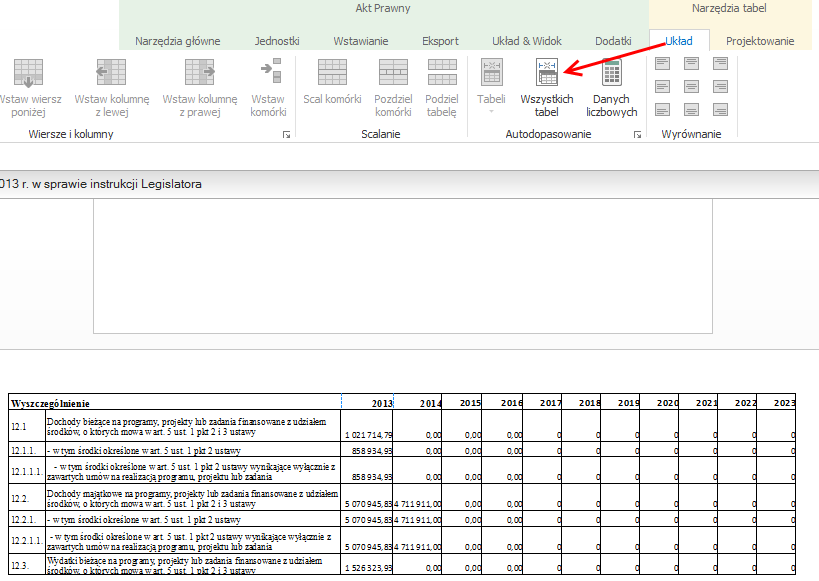The width and height of the screenshot is (819, 581).
Task: Click the 'w sprawie instrukcji Legislatora' title bar
Action: point(410,184)
